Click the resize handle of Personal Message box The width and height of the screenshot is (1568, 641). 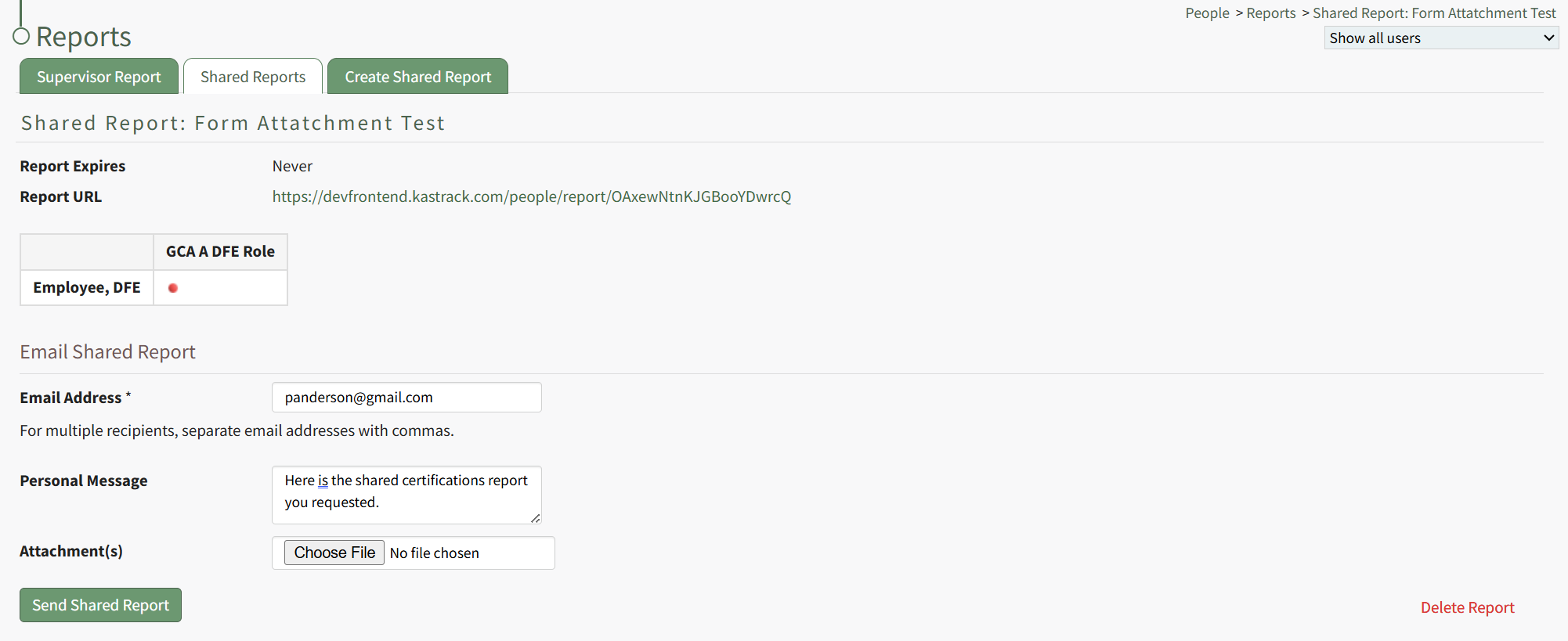535,518
